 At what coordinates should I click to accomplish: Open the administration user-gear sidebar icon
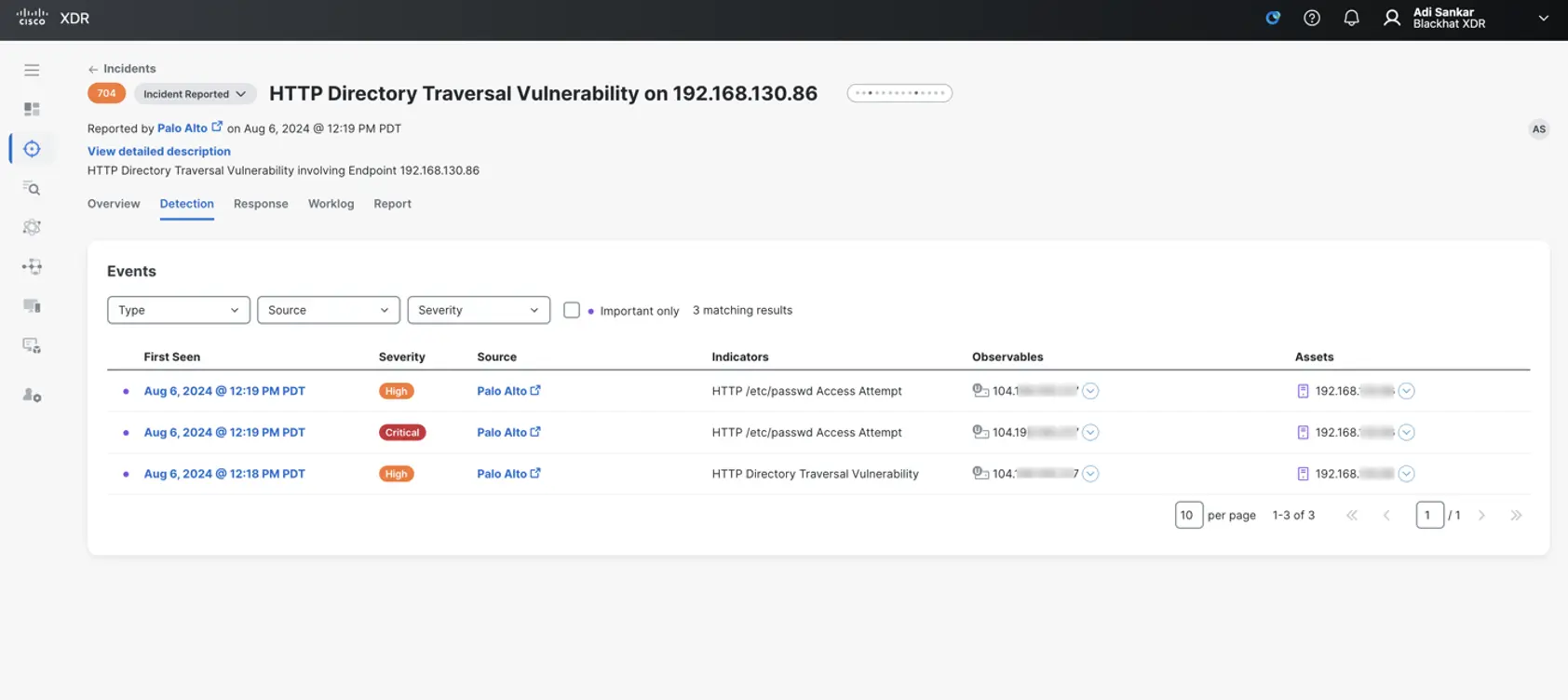click(32, 396)
